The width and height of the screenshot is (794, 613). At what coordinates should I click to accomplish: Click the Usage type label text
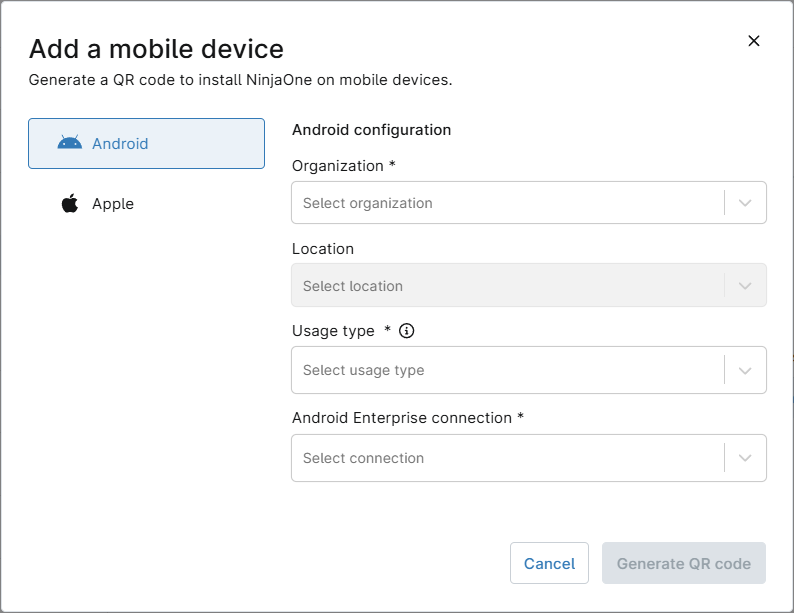click(333, 331)
